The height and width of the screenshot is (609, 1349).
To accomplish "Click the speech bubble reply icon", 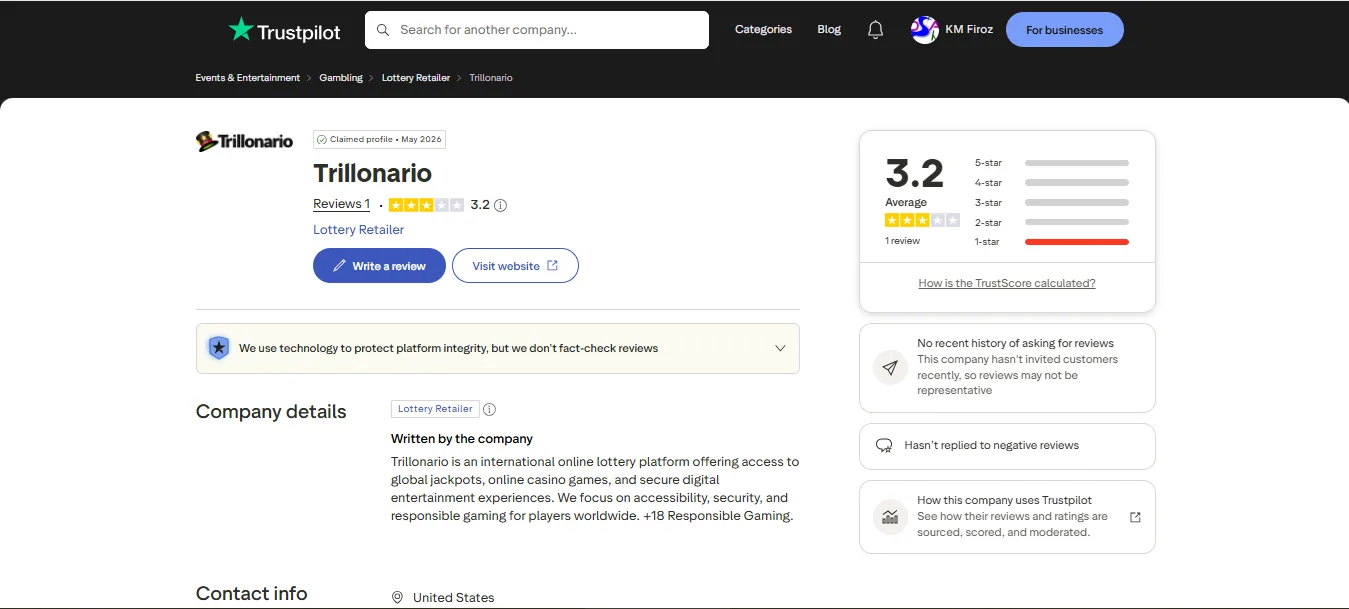I will click(x=884, y=446).
